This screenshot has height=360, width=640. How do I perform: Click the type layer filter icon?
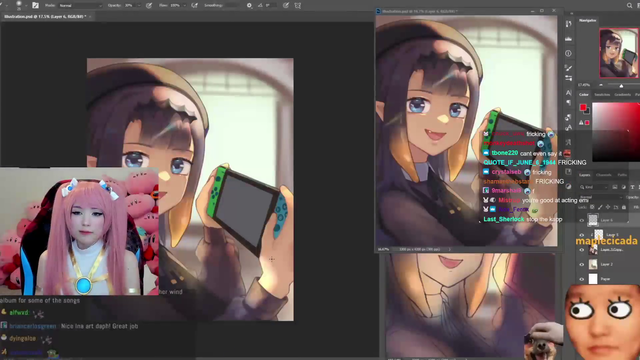click(632, 187)
